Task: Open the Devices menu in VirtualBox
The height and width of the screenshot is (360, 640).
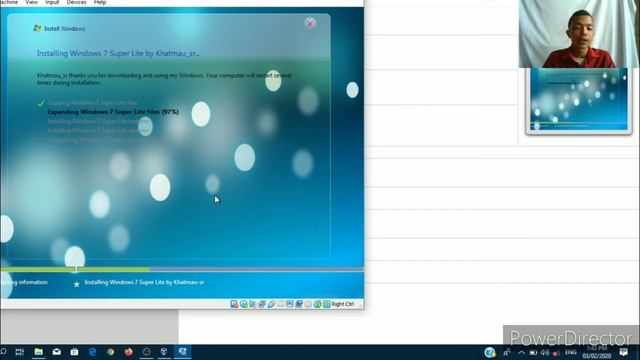Action: click(x=76, y=2)
